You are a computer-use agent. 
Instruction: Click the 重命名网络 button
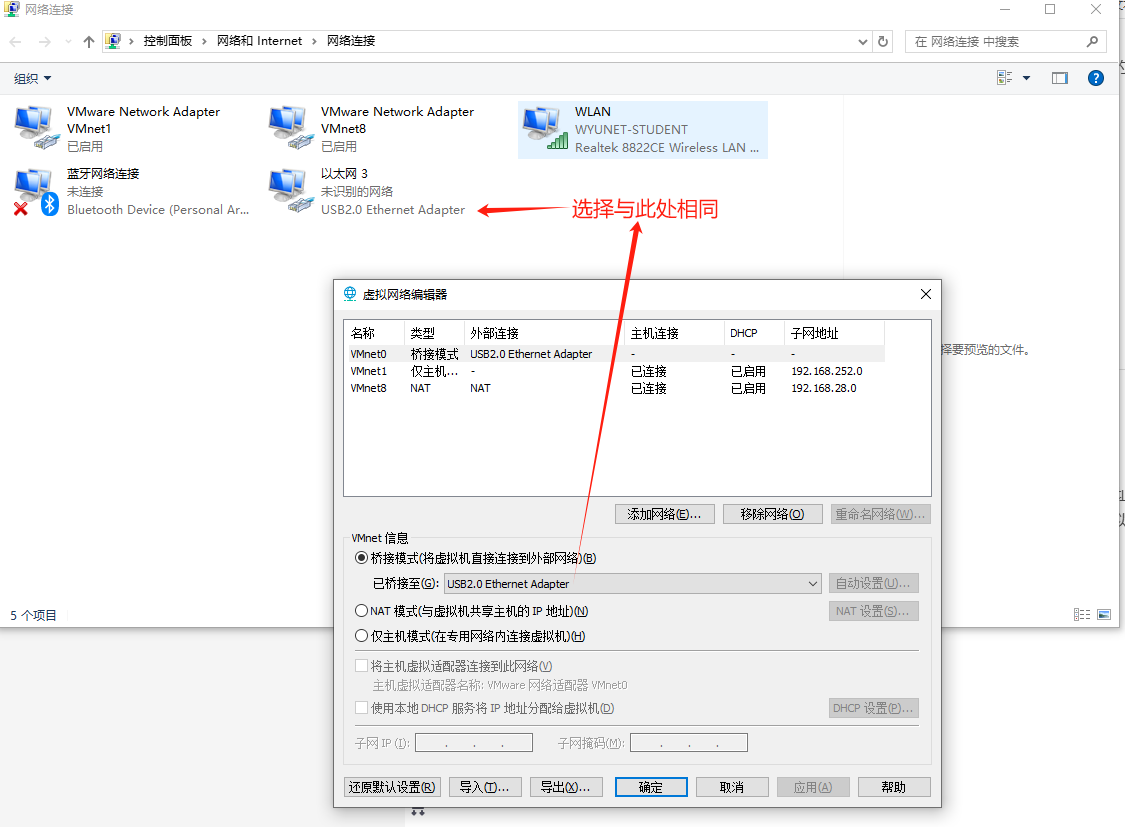click(880, 514)
